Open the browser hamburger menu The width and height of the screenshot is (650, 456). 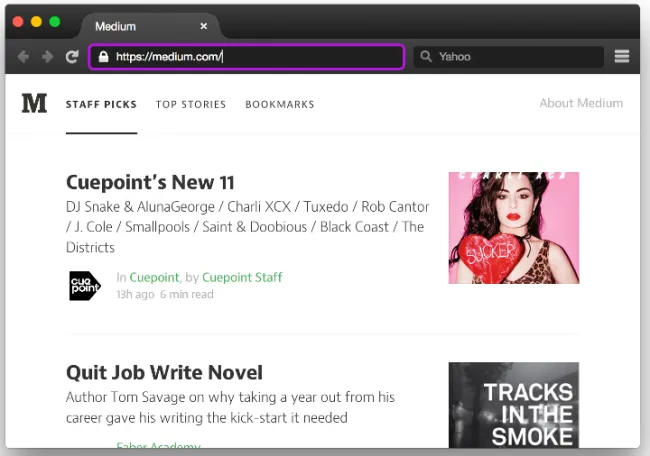coord(622,56)
